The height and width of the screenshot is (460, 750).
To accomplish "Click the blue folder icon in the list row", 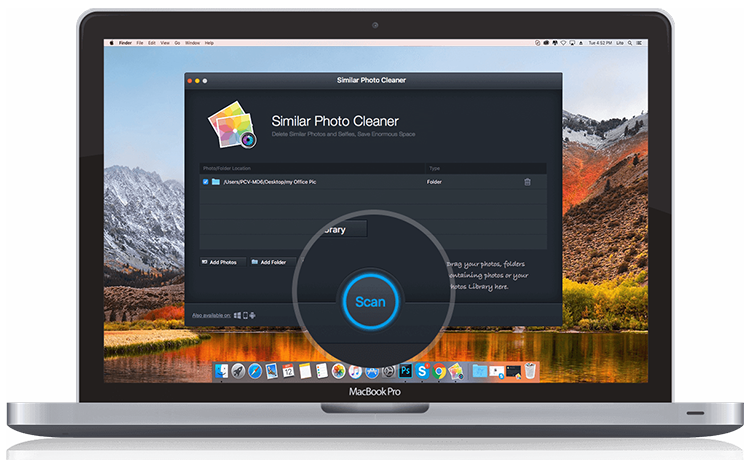I will click(216, 182).
